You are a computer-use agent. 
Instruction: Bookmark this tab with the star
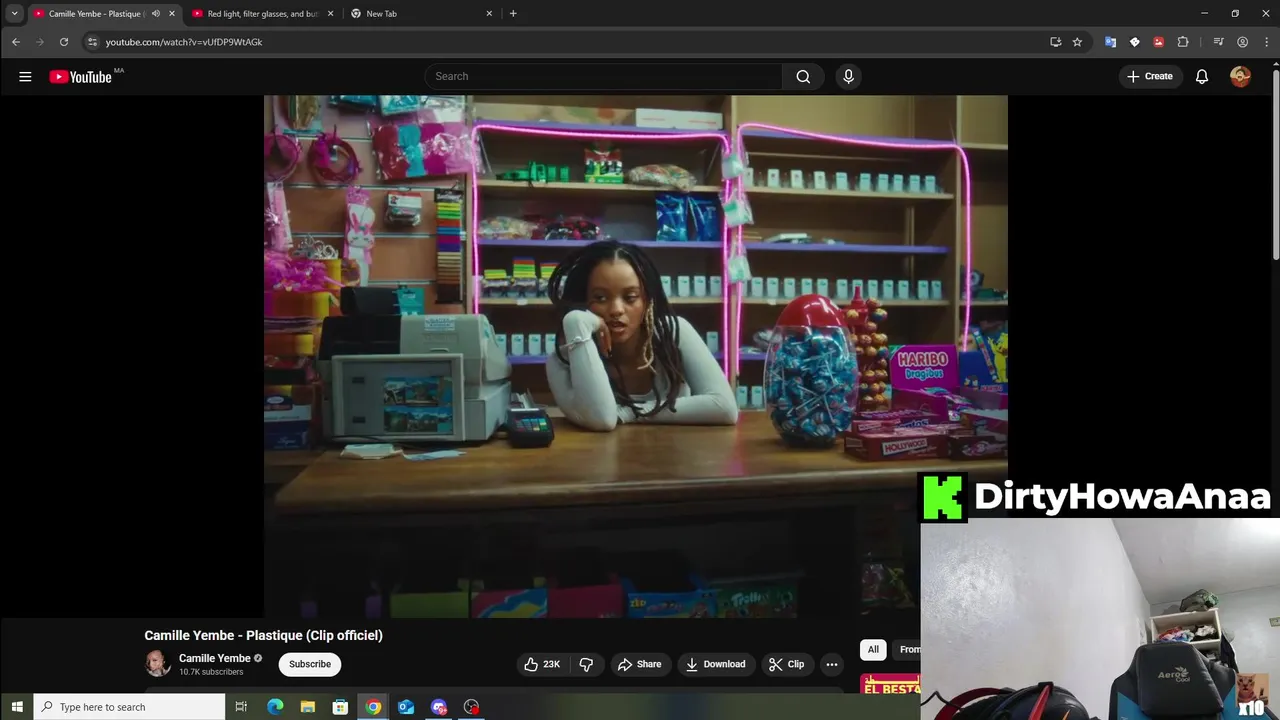coord(1077,42)
